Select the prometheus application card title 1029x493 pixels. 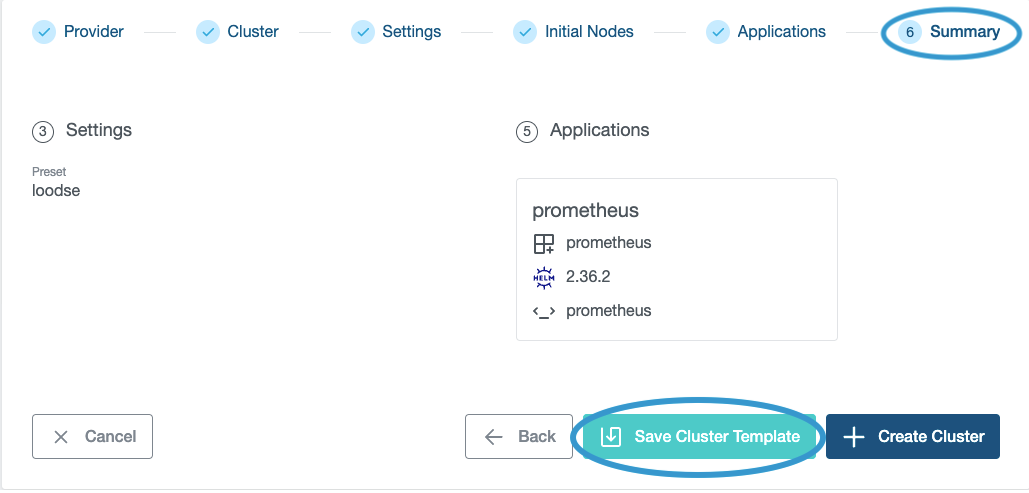(x=585, y=210)
